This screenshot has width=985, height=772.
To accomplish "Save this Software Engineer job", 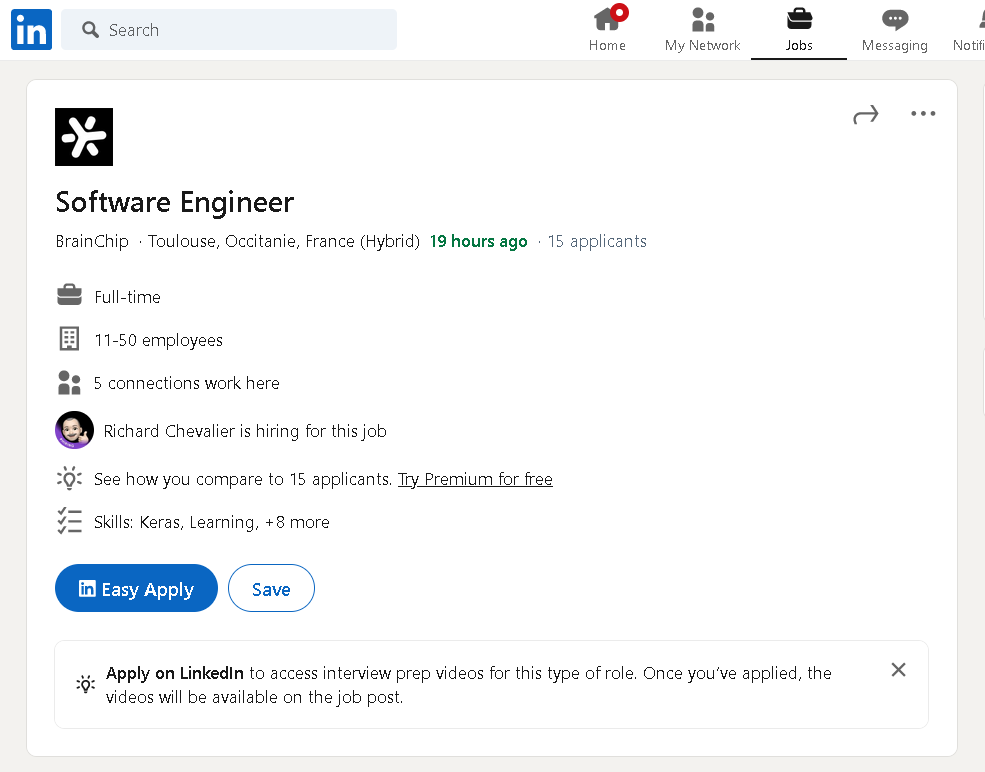I will 271,589.
